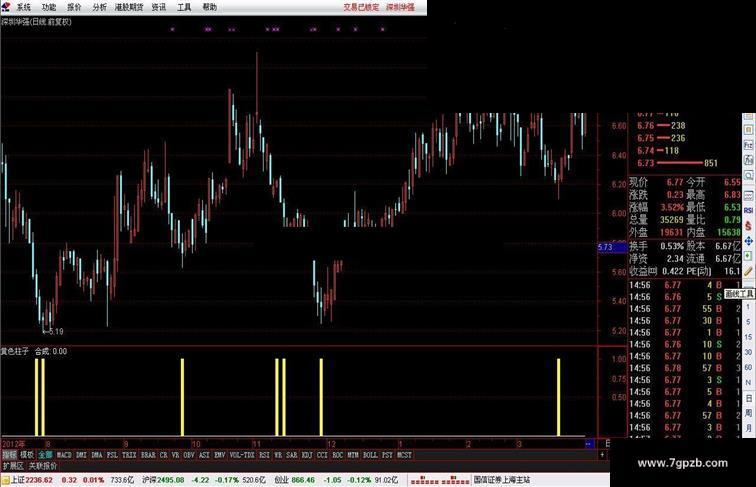Open the 工具 menu
Image resolution: width=756 pixels, height=487 pixels.
tap(184, 7)
